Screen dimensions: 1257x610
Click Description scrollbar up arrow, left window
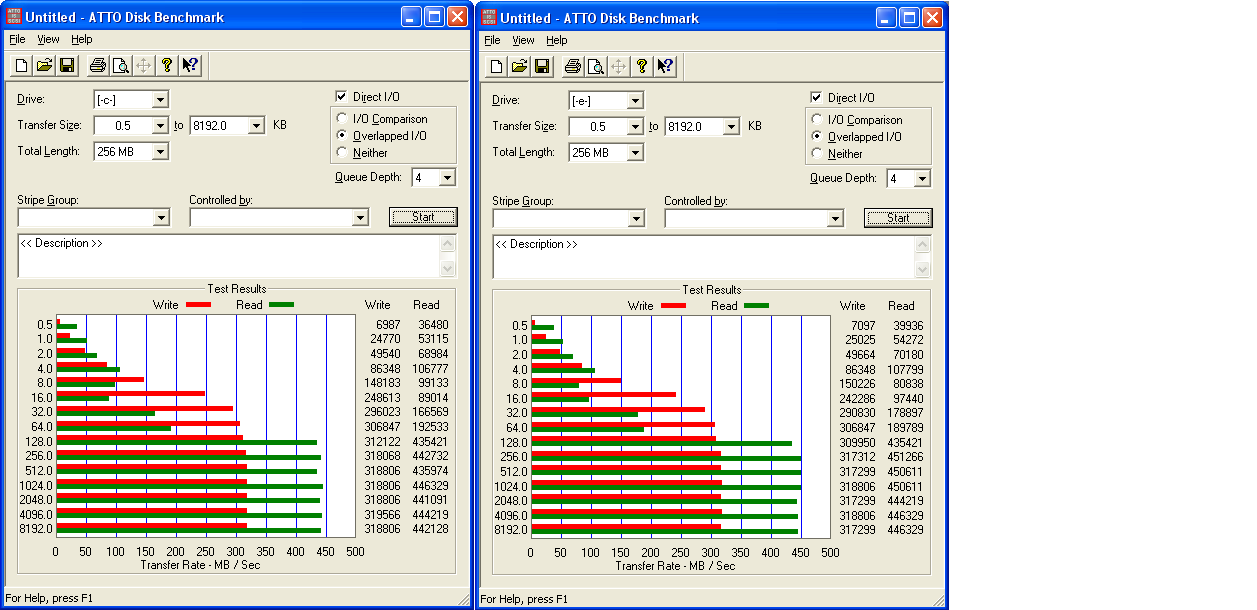(x=448, y=244)
